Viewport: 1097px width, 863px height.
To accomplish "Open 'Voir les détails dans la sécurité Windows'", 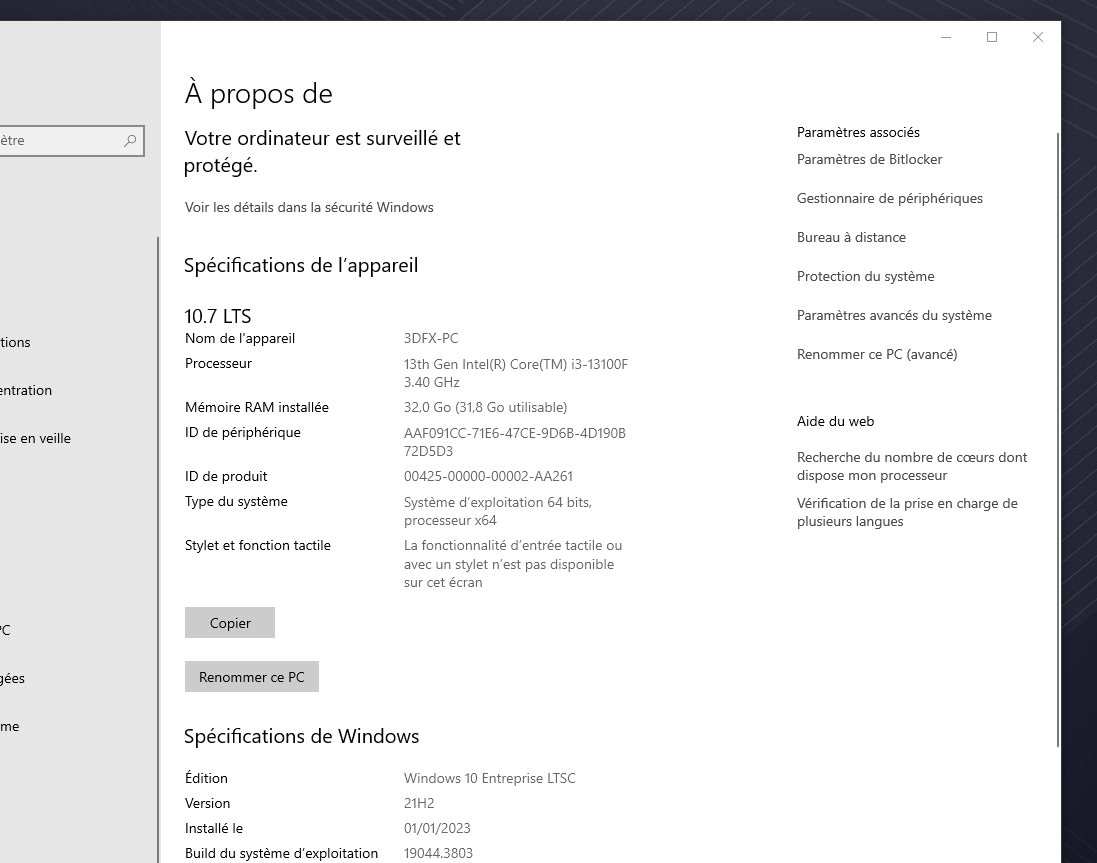I will coord(309,207).
